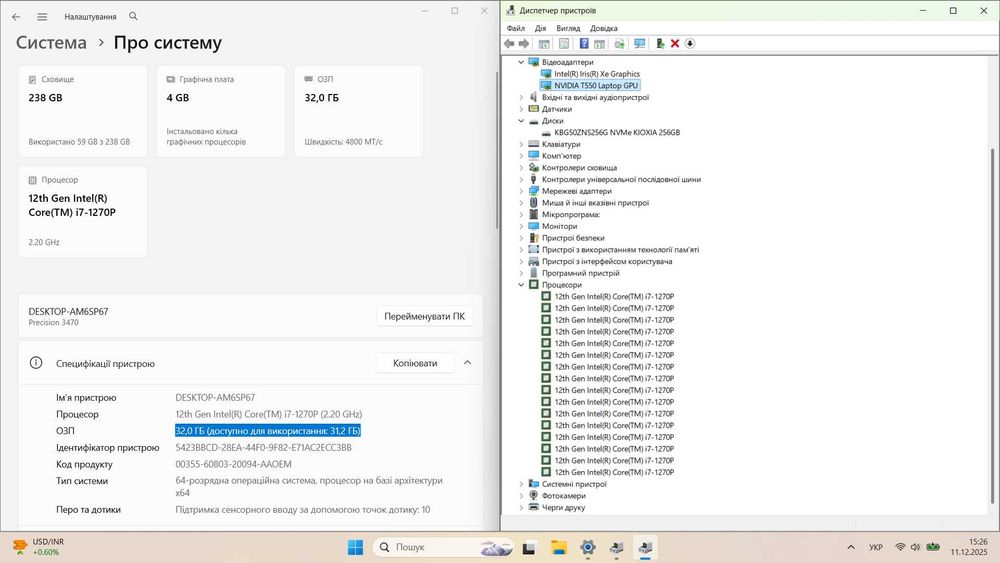The height and width of the screenshot is (563, 1000).
Task: Show hidden tray icons chevron
Action: point(851,547)
